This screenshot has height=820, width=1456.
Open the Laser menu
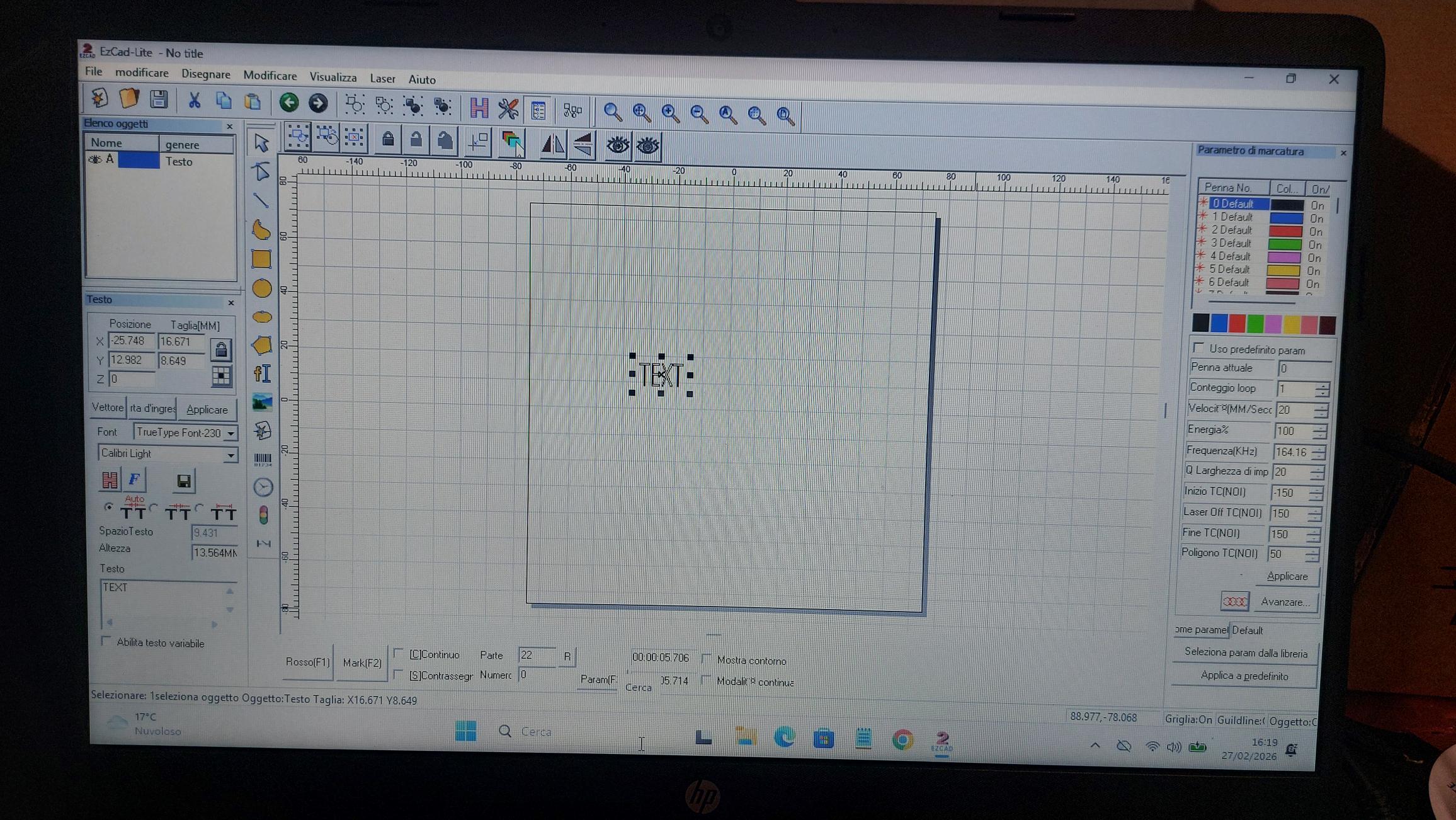pyautogui.click(x=382, y=79)
